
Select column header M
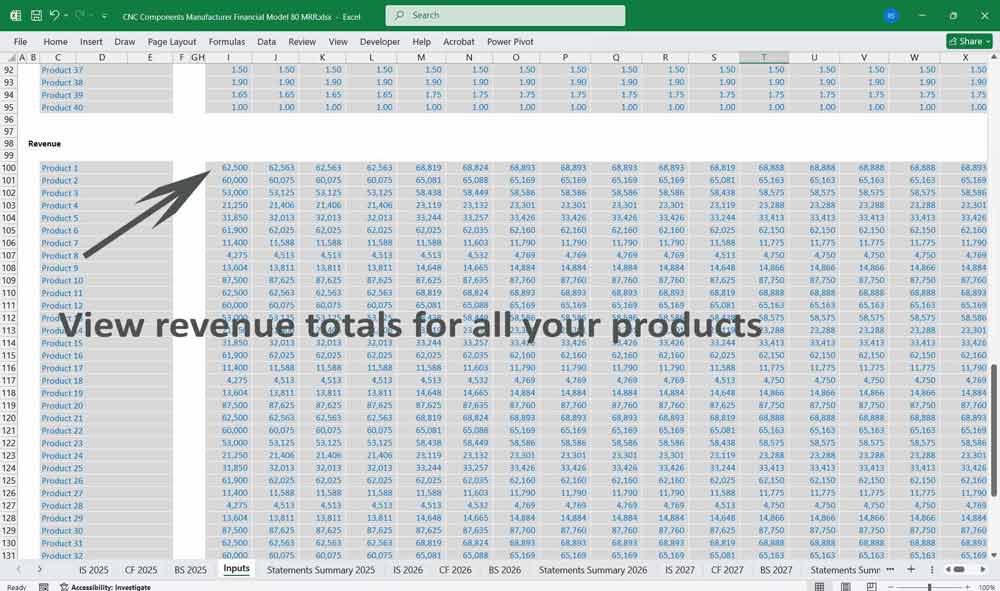[421, 57]
